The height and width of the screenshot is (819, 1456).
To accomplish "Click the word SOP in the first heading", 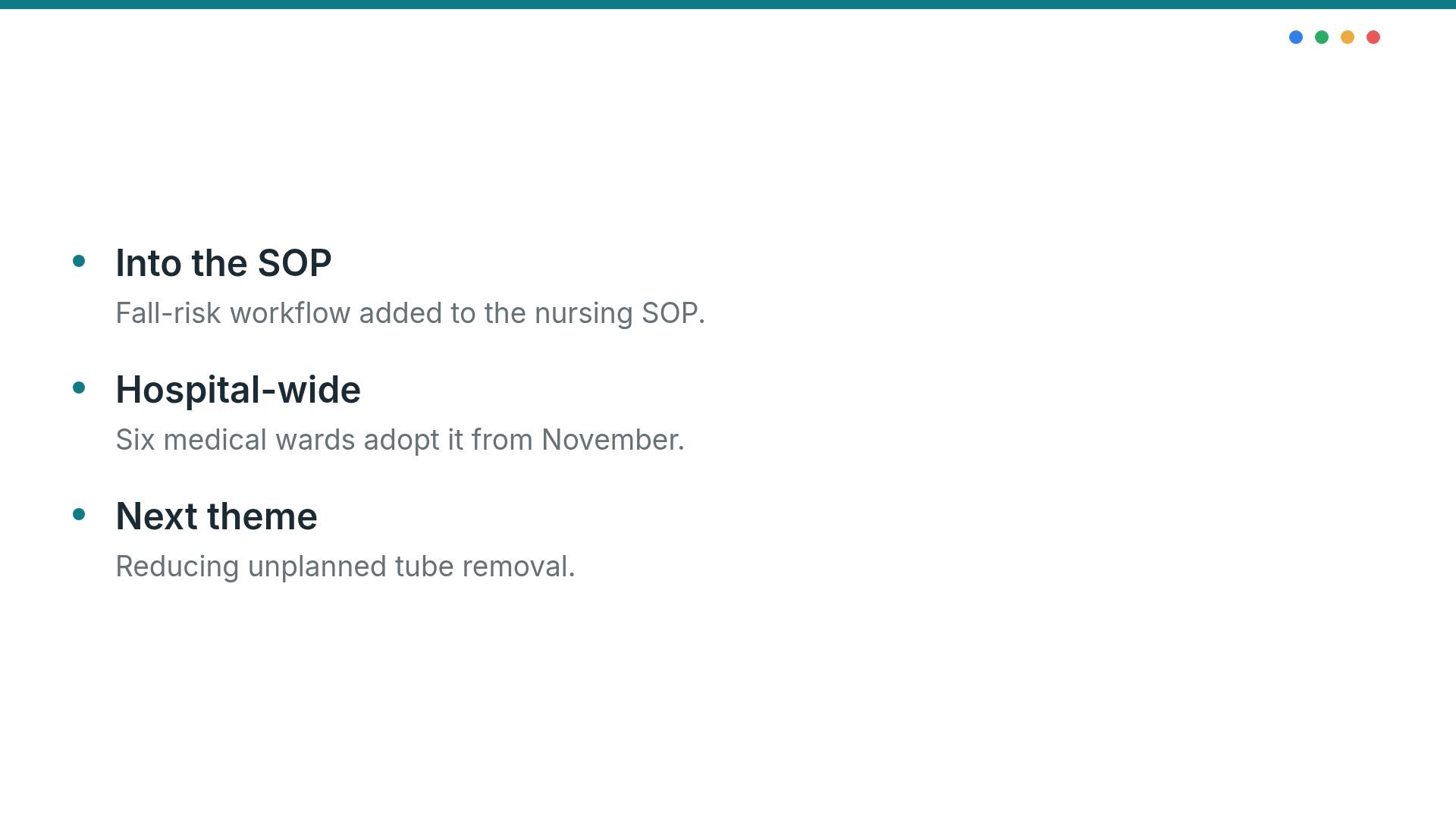I will pos(295,263).
